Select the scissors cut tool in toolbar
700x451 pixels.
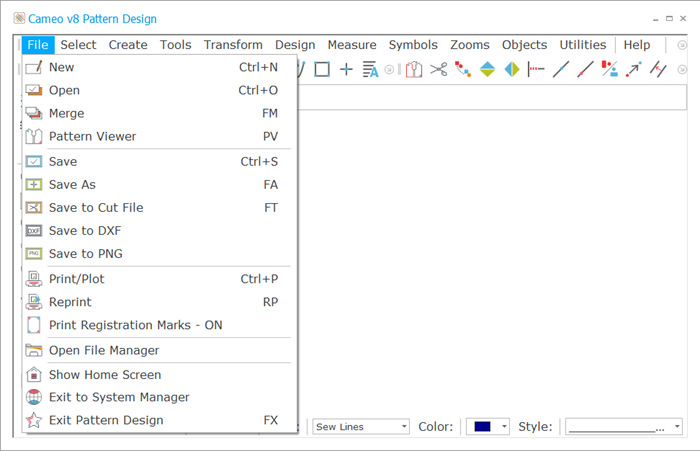click(438, 69)
